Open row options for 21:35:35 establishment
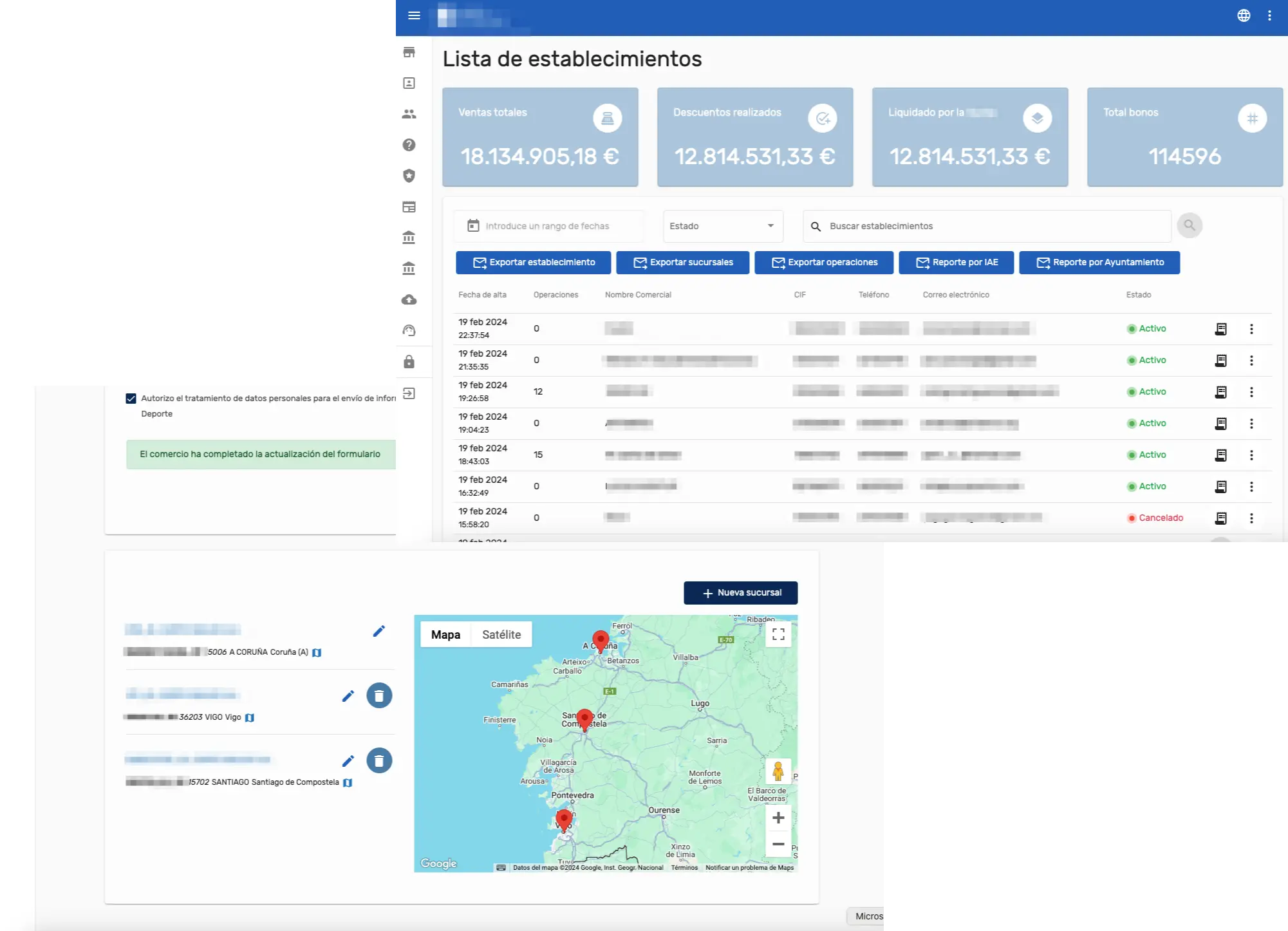The height and width of the screenshot is (931, 1288). 1251,361
